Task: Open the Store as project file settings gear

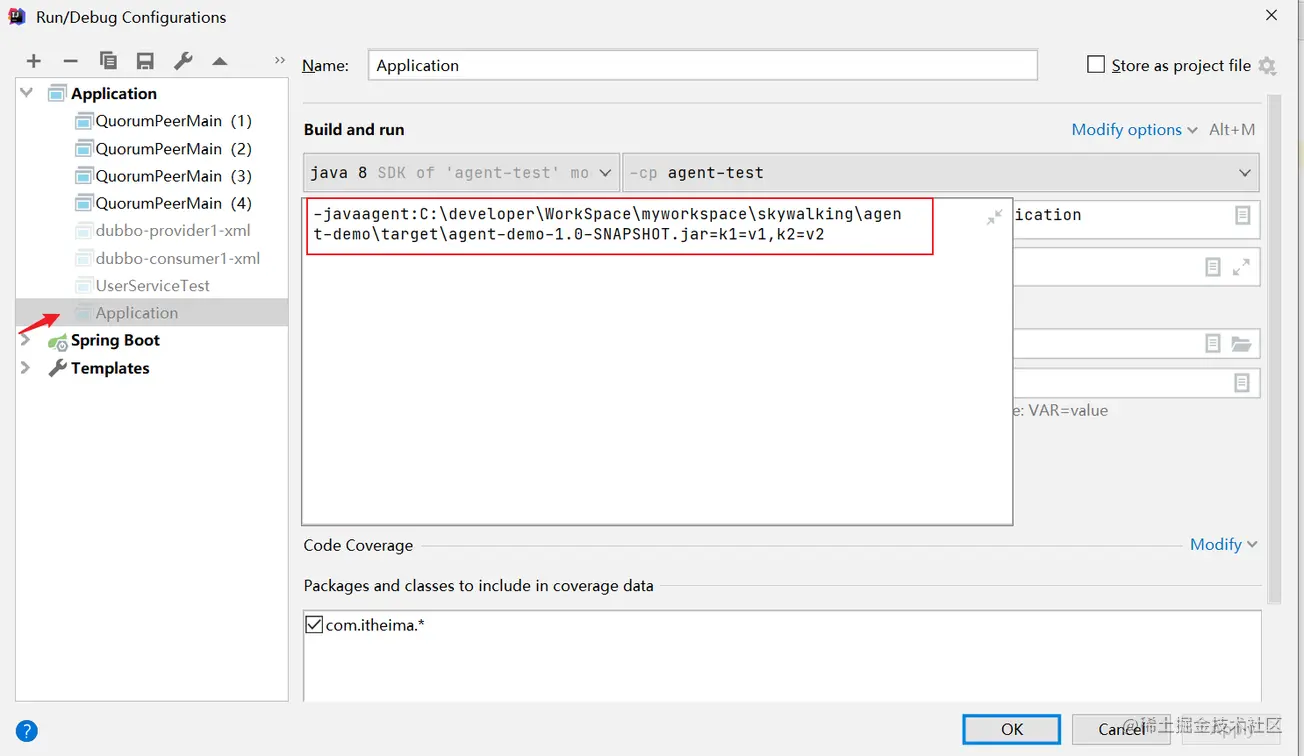Action: (1267, 66)
